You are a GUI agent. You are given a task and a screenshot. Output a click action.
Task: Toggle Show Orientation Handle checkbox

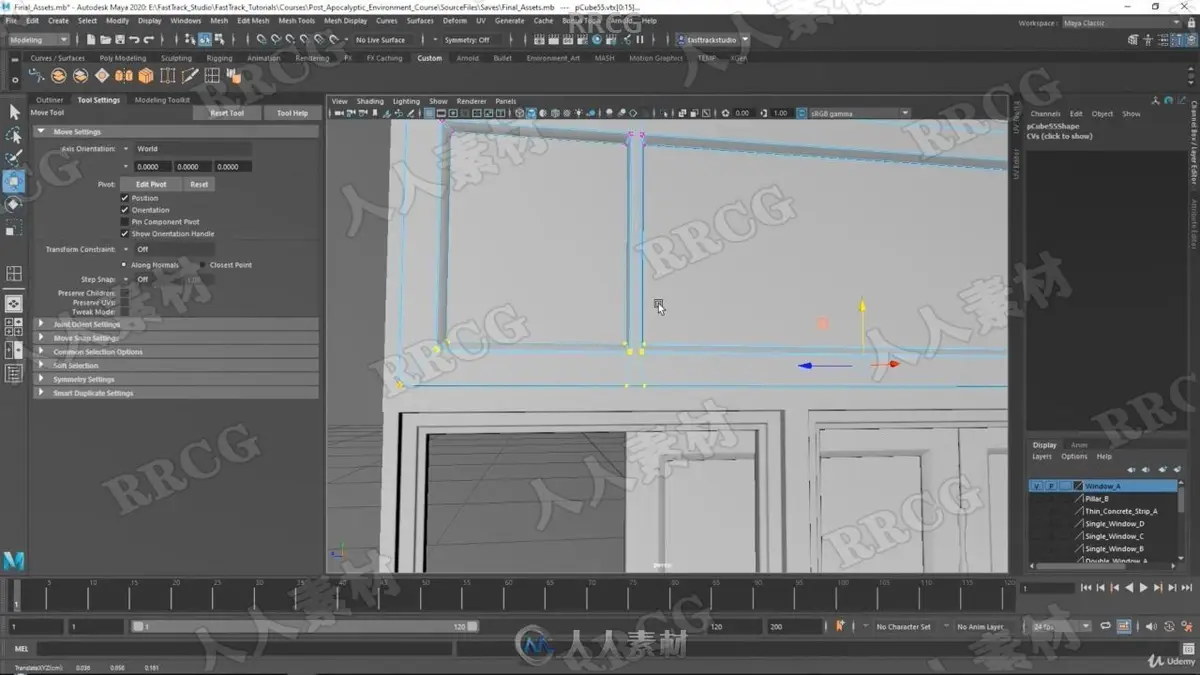[125, 234]
